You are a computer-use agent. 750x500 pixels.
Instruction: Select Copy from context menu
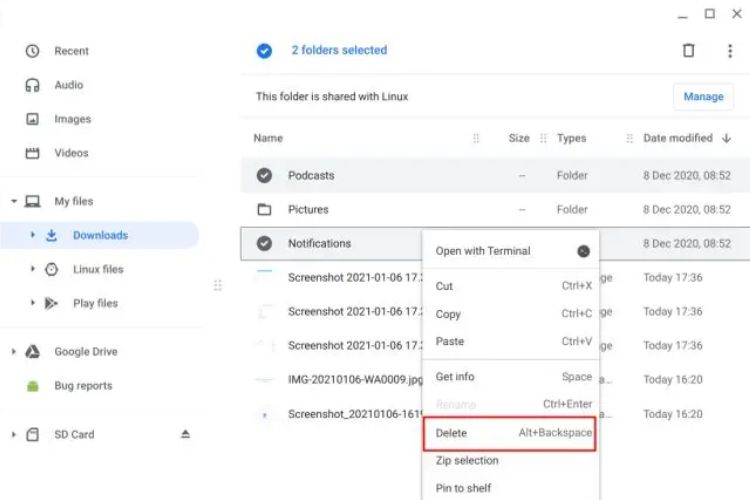[x=510, y=314]
